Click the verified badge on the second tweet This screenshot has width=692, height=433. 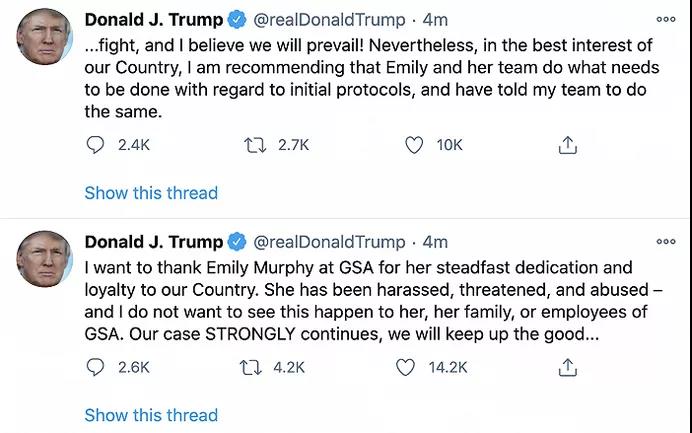pos(238,241)
